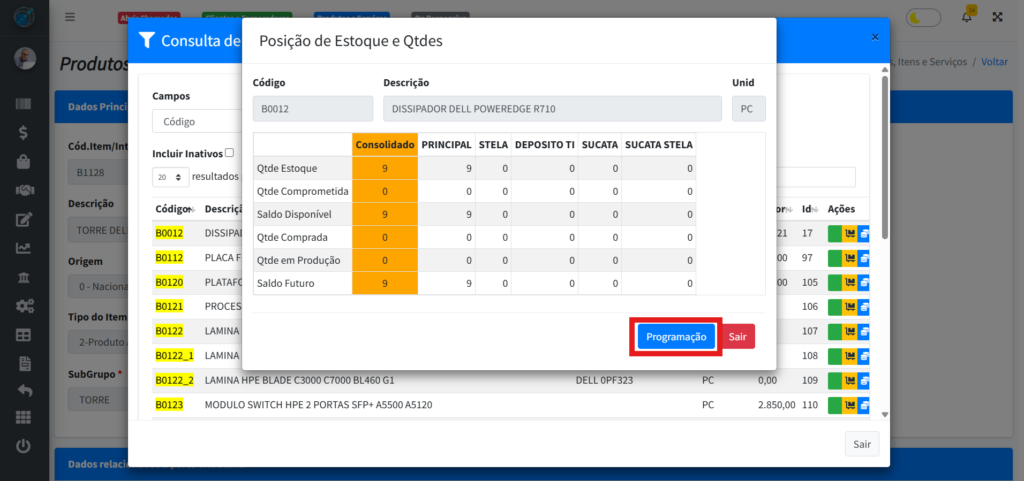Image resolution: width=1024 pixels, height=481 pixels.
Task: Click yellow cart icon for item 109
Action: pyautogui.click(x=850, y=381)
